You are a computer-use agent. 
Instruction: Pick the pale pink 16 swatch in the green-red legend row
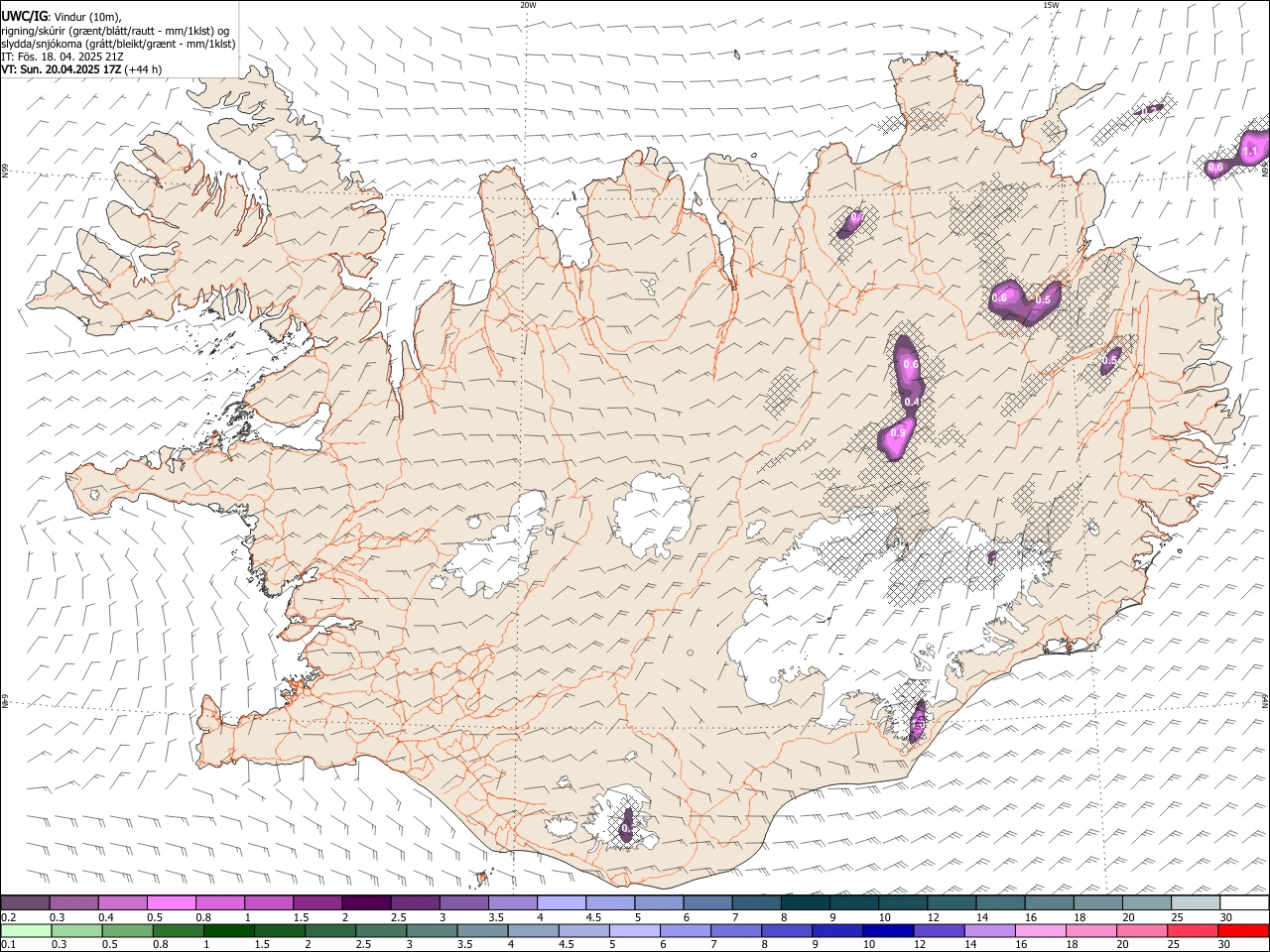coord(1041,930)
